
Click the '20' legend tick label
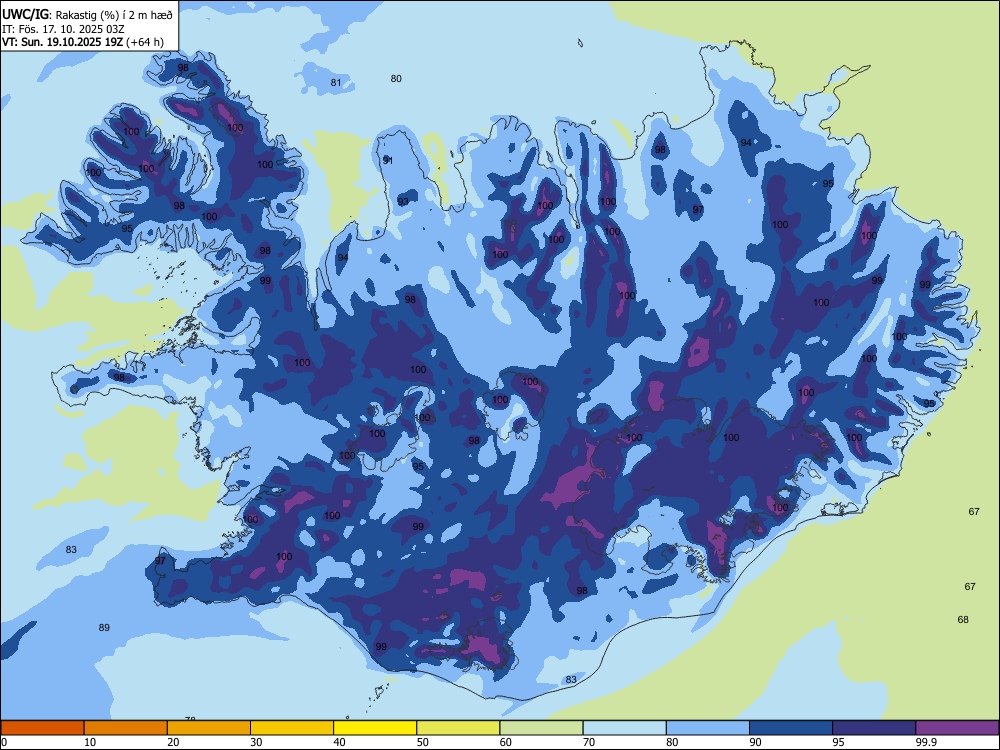click(173, 742)
